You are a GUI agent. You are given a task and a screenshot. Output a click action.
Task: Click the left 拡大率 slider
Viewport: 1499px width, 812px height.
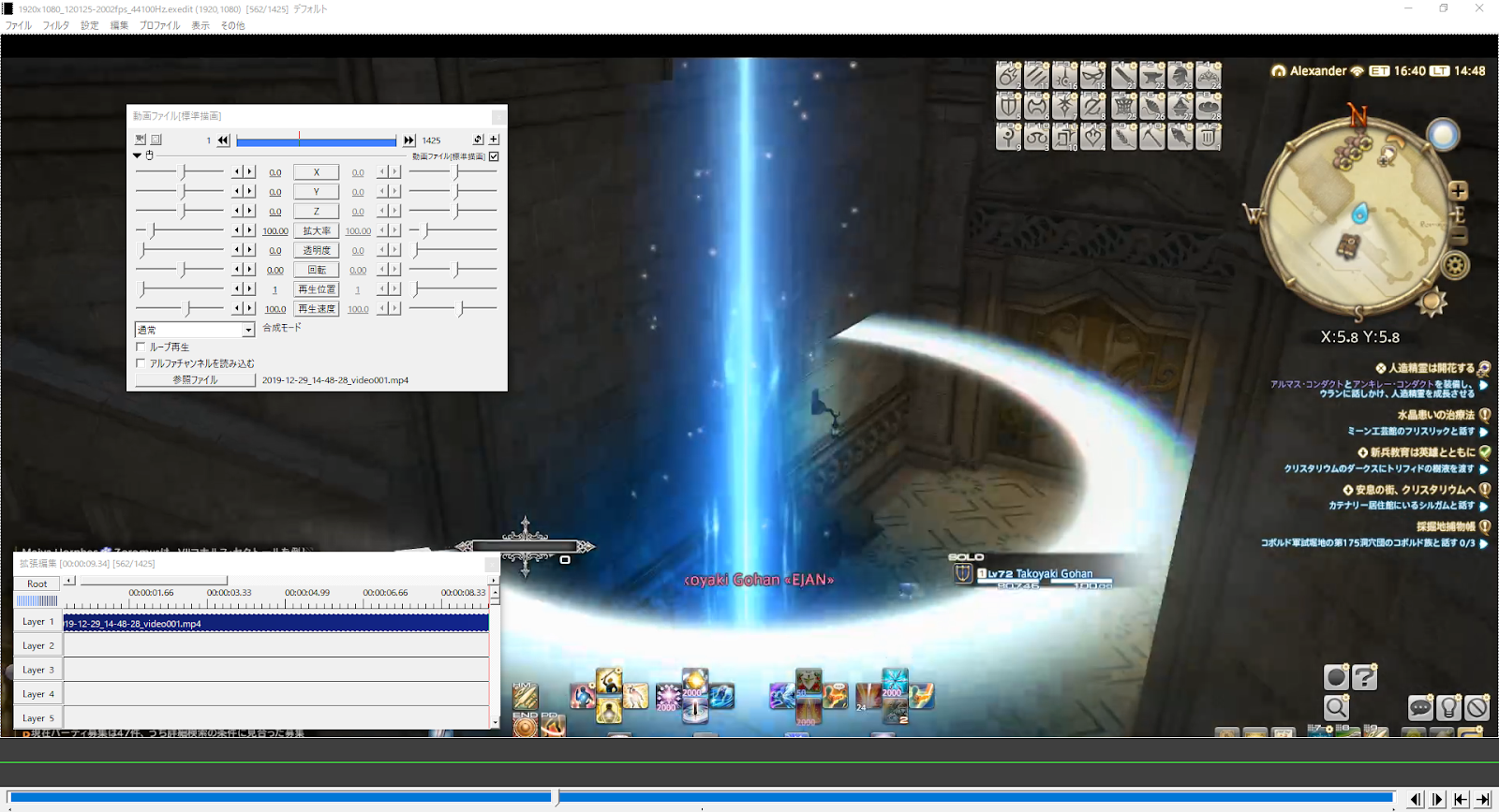(180, 230)
